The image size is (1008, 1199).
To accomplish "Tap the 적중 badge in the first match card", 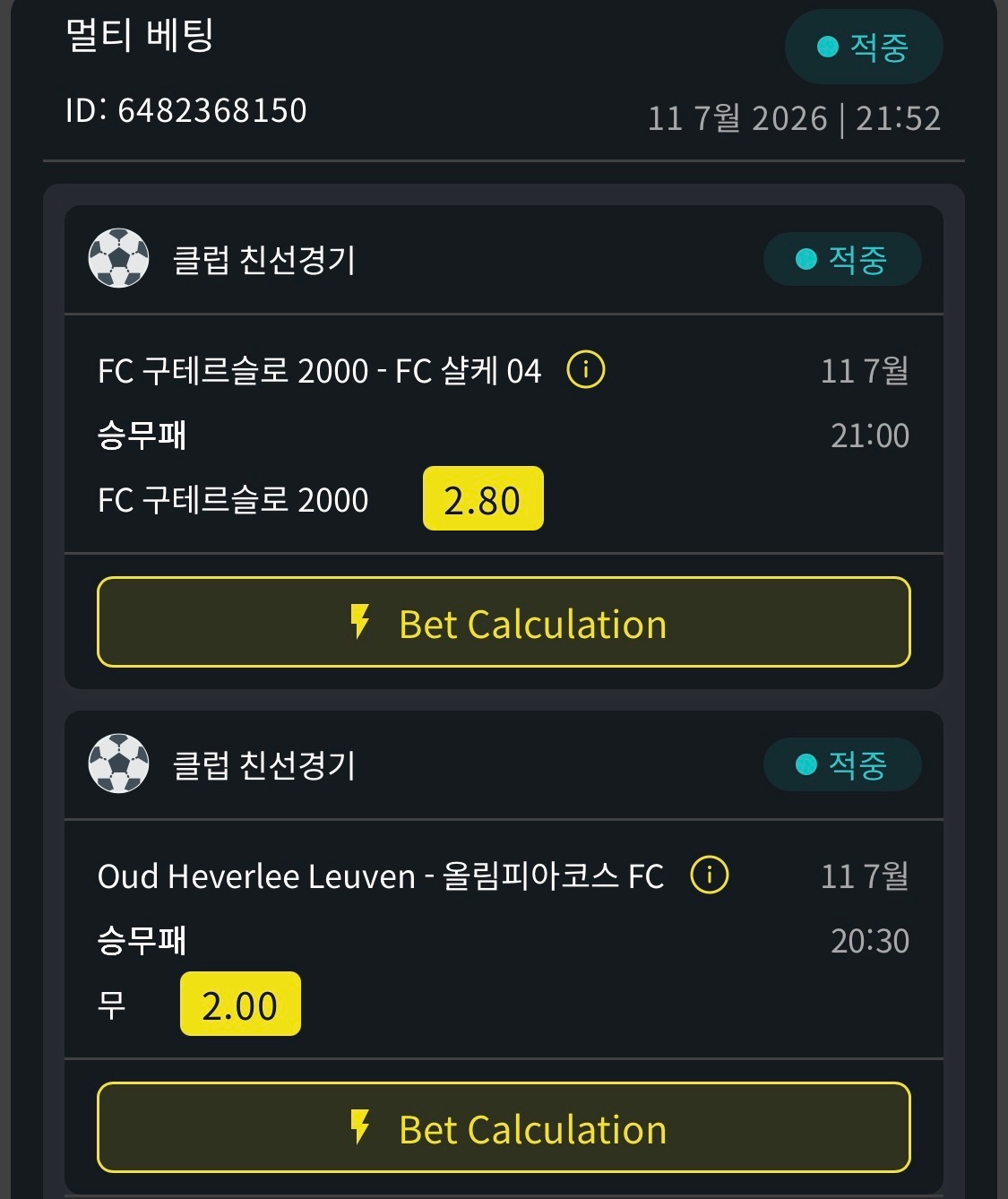I will point(842,259).
